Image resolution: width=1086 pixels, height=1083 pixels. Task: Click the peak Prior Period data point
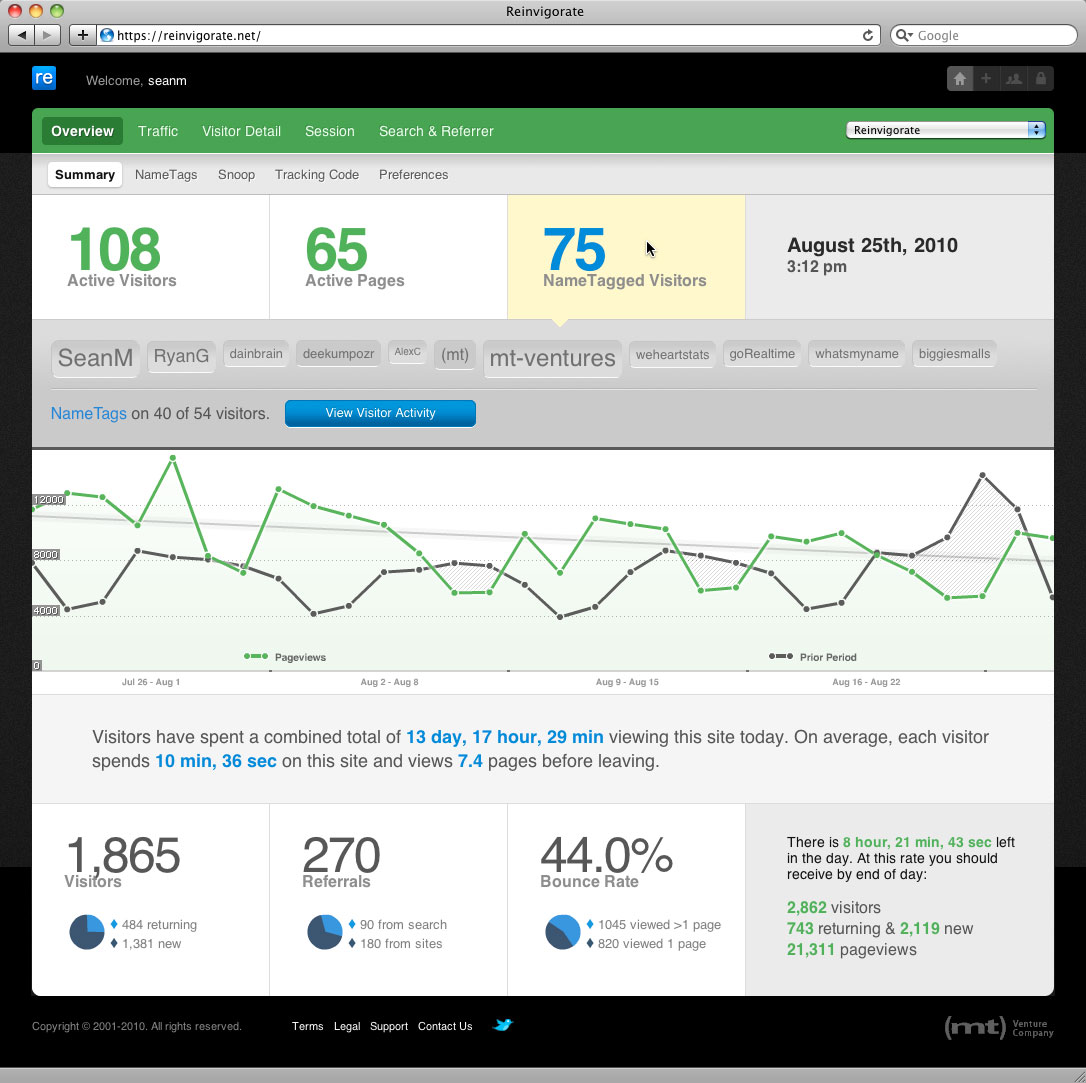click(982, 475)
